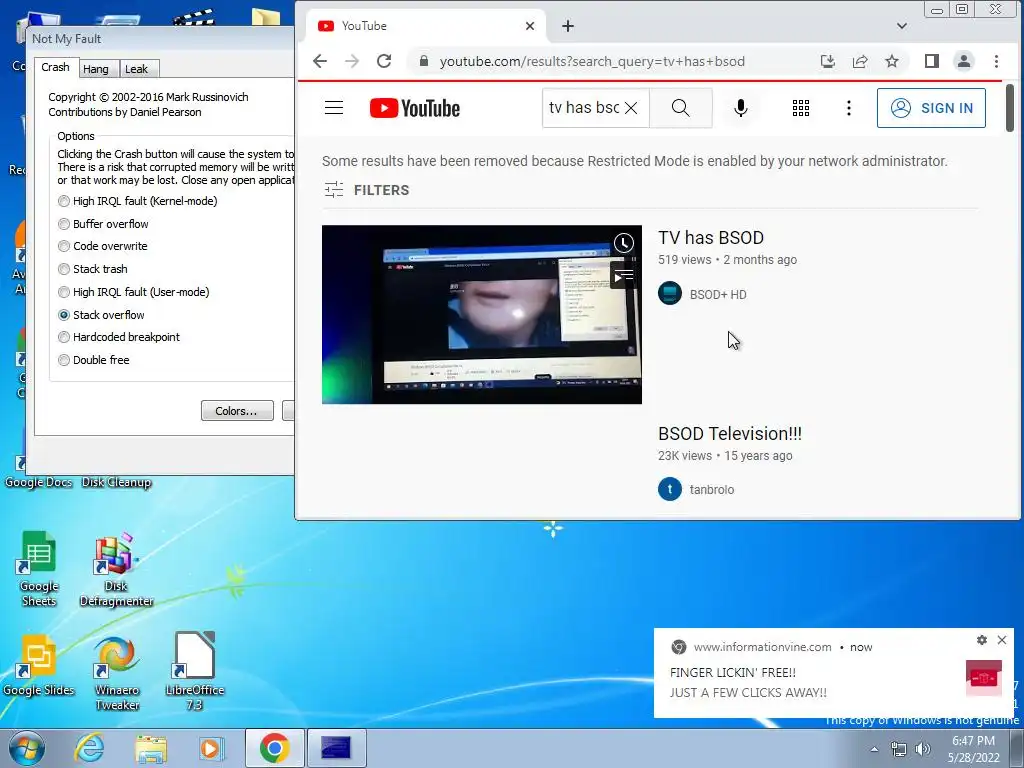The height and width of the screenshot is (768, 1024).
Task: Open the YouTube hamburger guide menu
Action: tap(334, 108)
